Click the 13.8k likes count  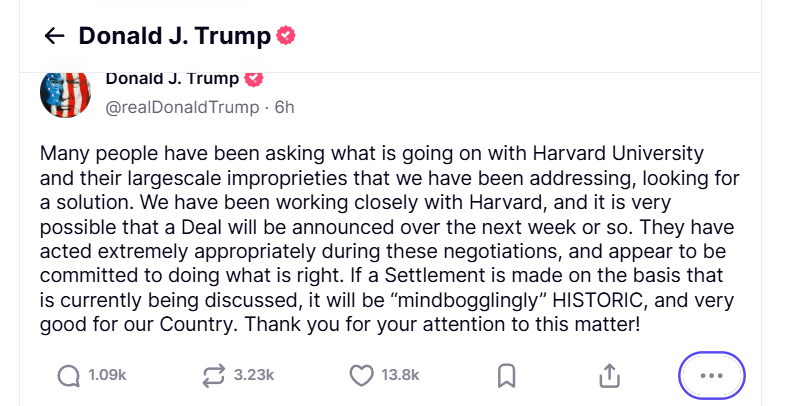(400, 376)
